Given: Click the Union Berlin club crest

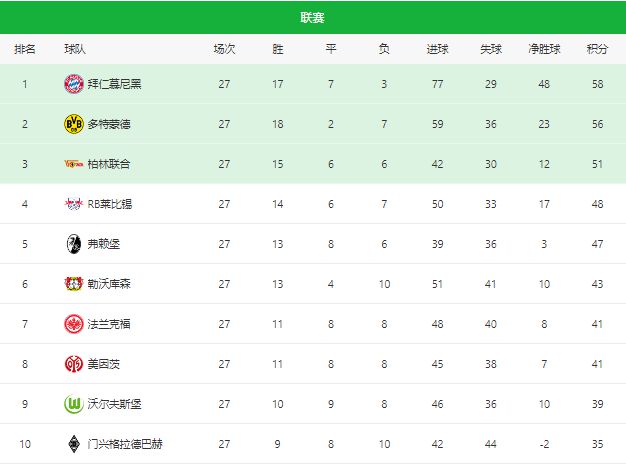Looking at the screenshot, I should pos(73,164).
